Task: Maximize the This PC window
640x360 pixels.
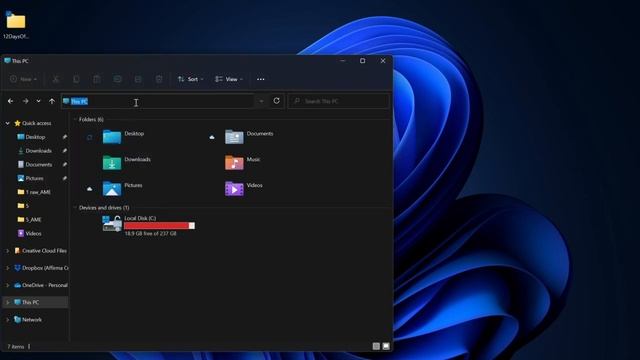Action: (362, 61)
